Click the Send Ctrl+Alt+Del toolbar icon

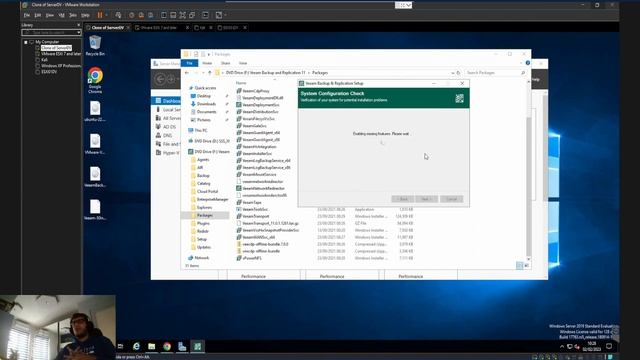tap(118, 15)
